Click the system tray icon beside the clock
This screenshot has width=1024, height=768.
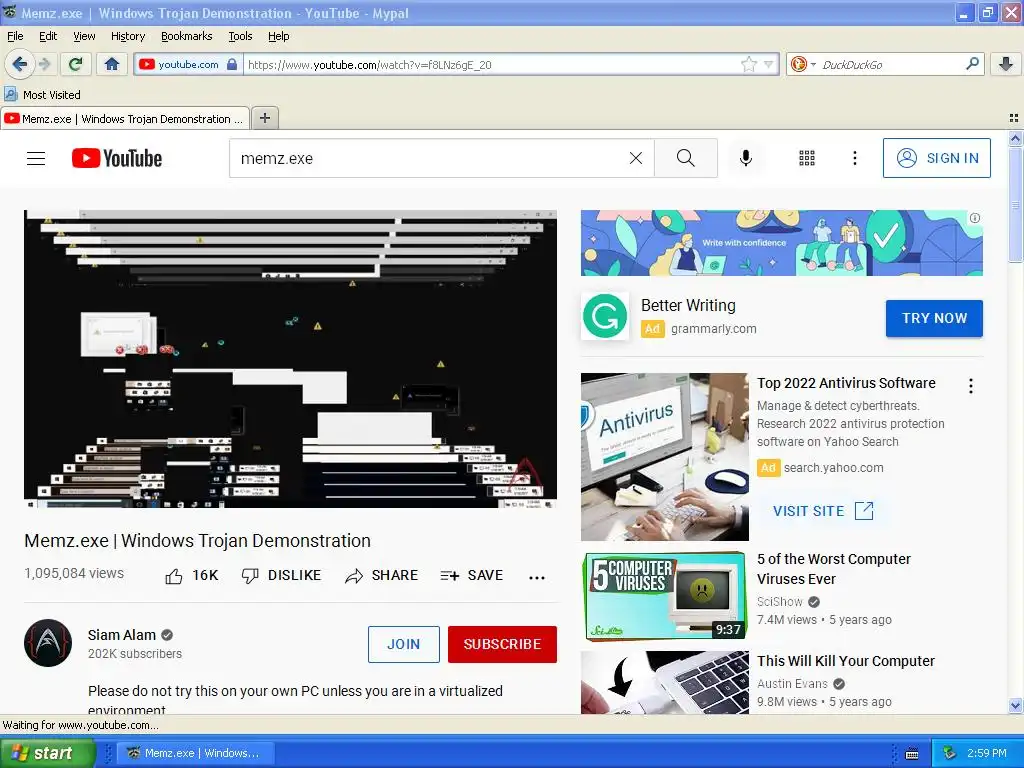point(950,753)
